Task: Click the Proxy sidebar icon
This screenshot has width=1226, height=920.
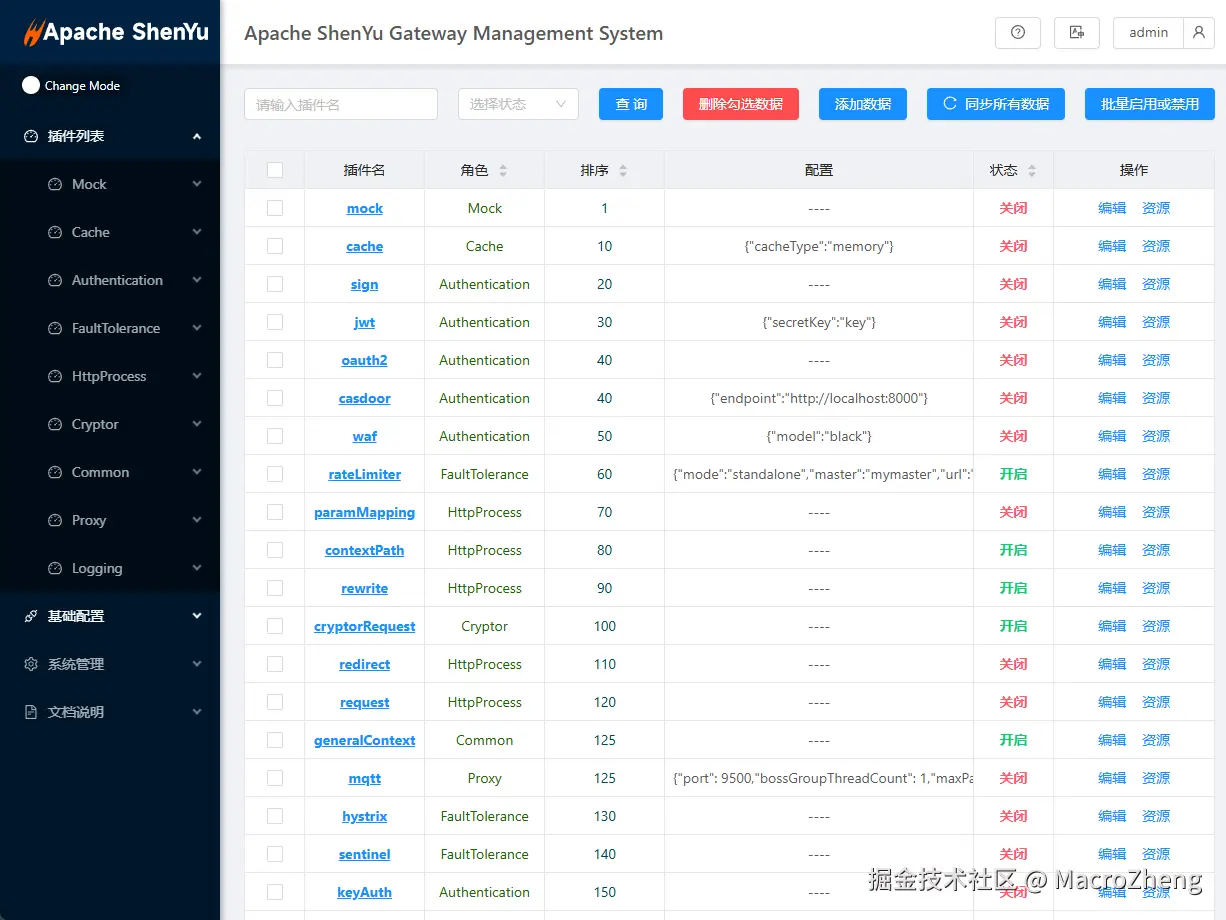Action: (55, 520)
